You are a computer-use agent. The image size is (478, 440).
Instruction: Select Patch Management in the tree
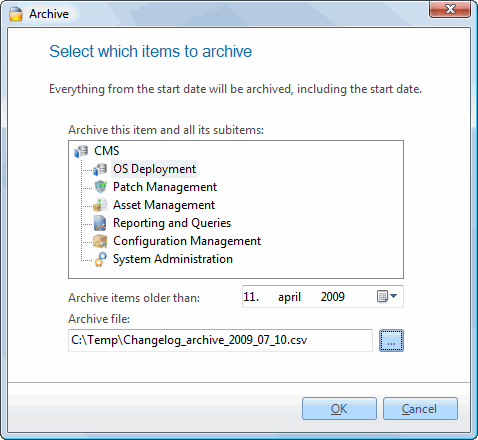(x=165, y=187)
